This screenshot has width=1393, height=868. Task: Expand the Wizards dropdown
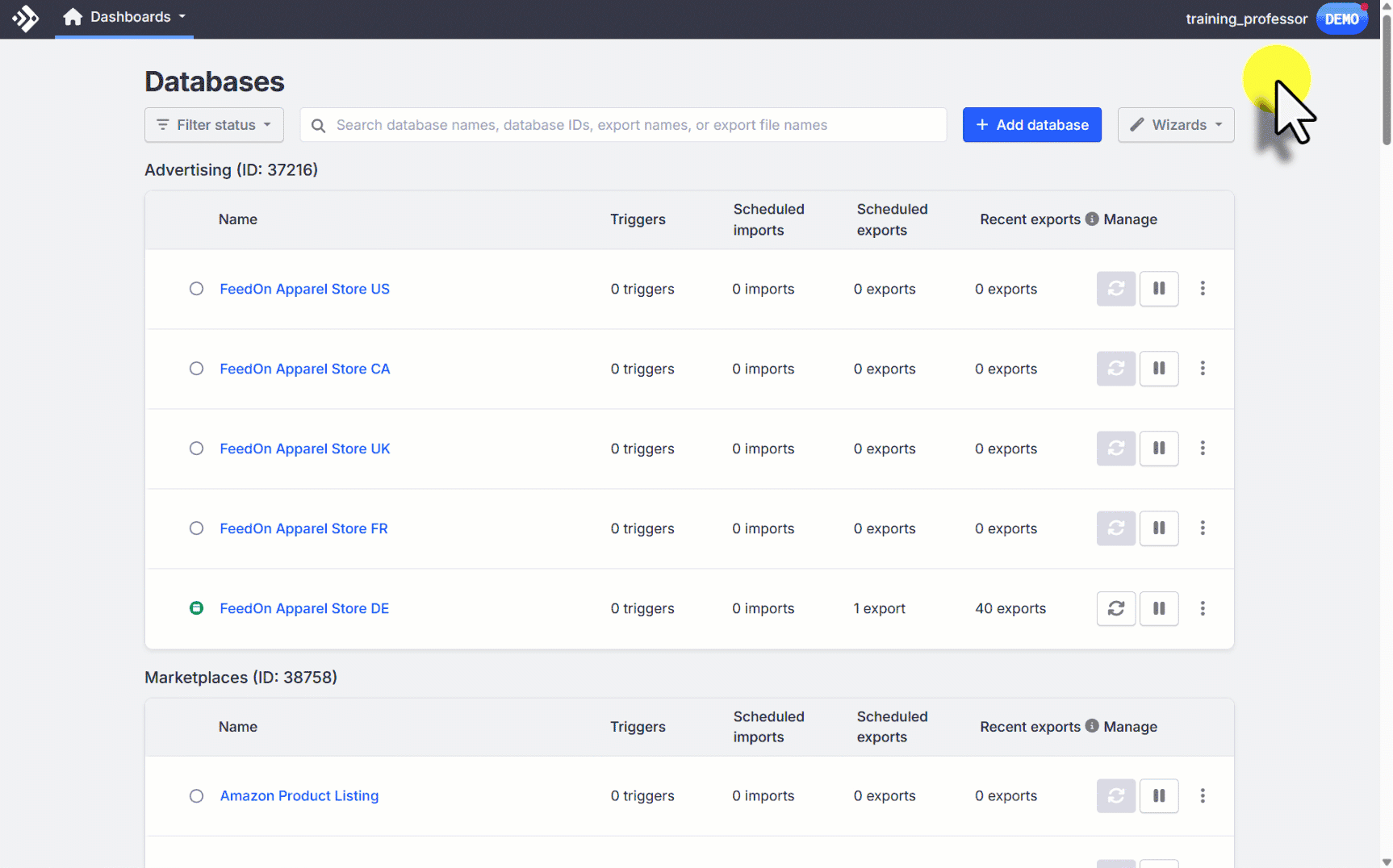1176,125
